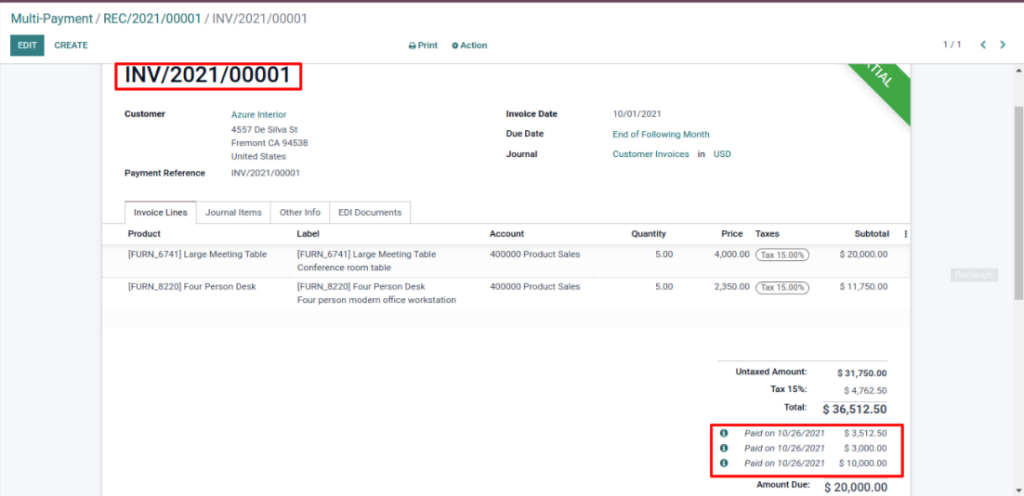1024x496 pixels.
Task: Go to previous record arrow
Action: click(x=982, y=45)
